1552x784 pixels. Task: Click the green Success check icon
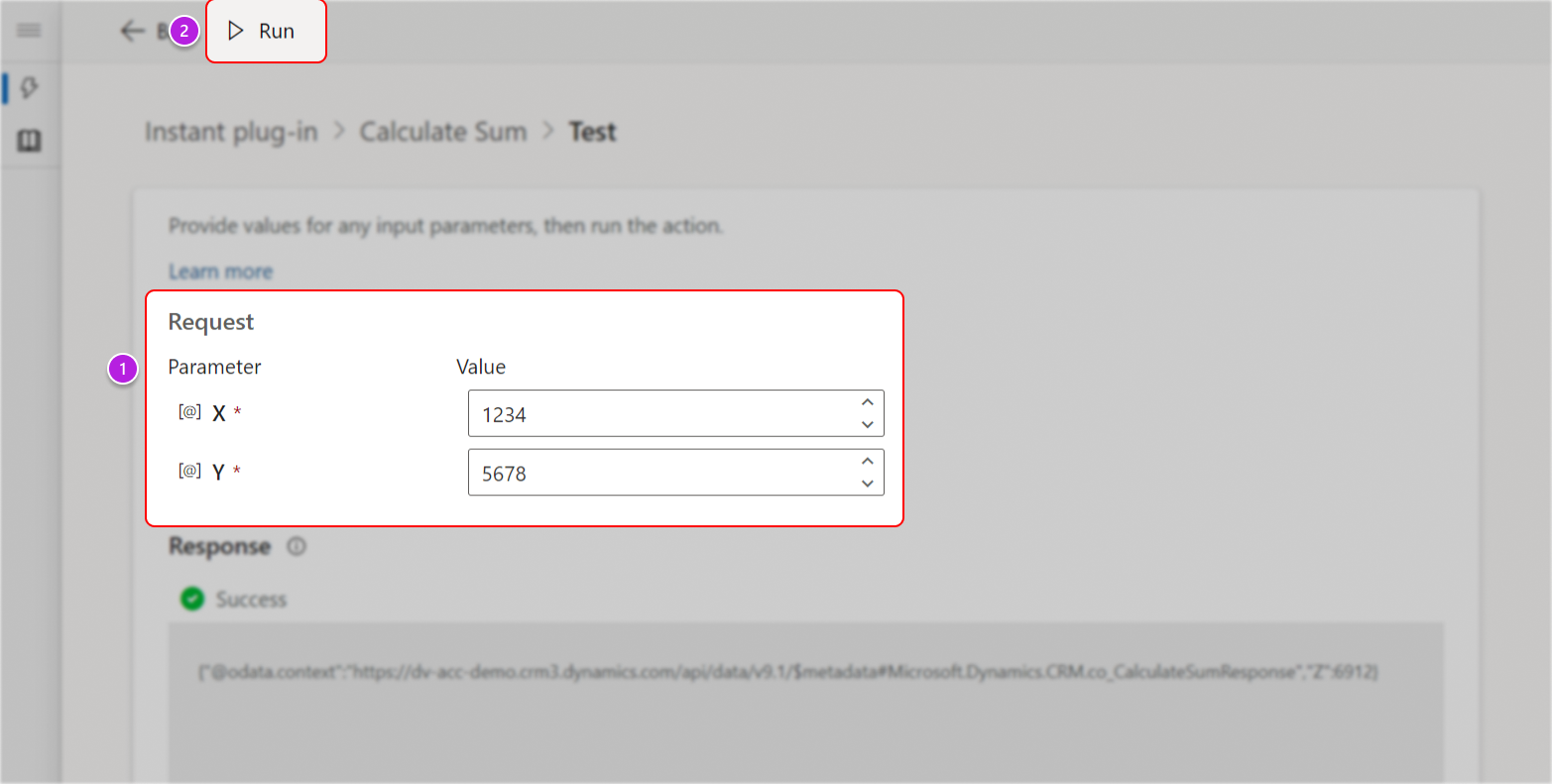point(191,599)
